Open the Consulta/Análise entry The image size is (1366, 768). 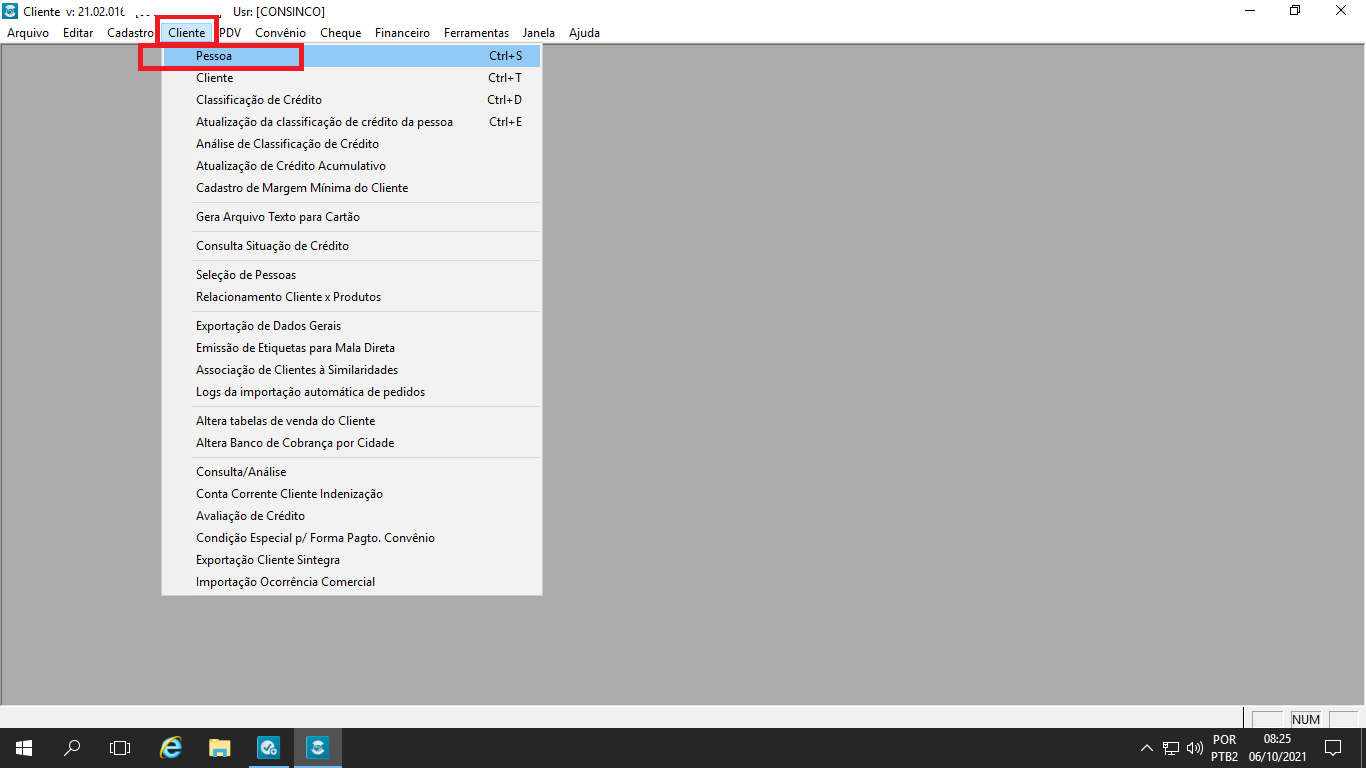[x=352, y=472]
